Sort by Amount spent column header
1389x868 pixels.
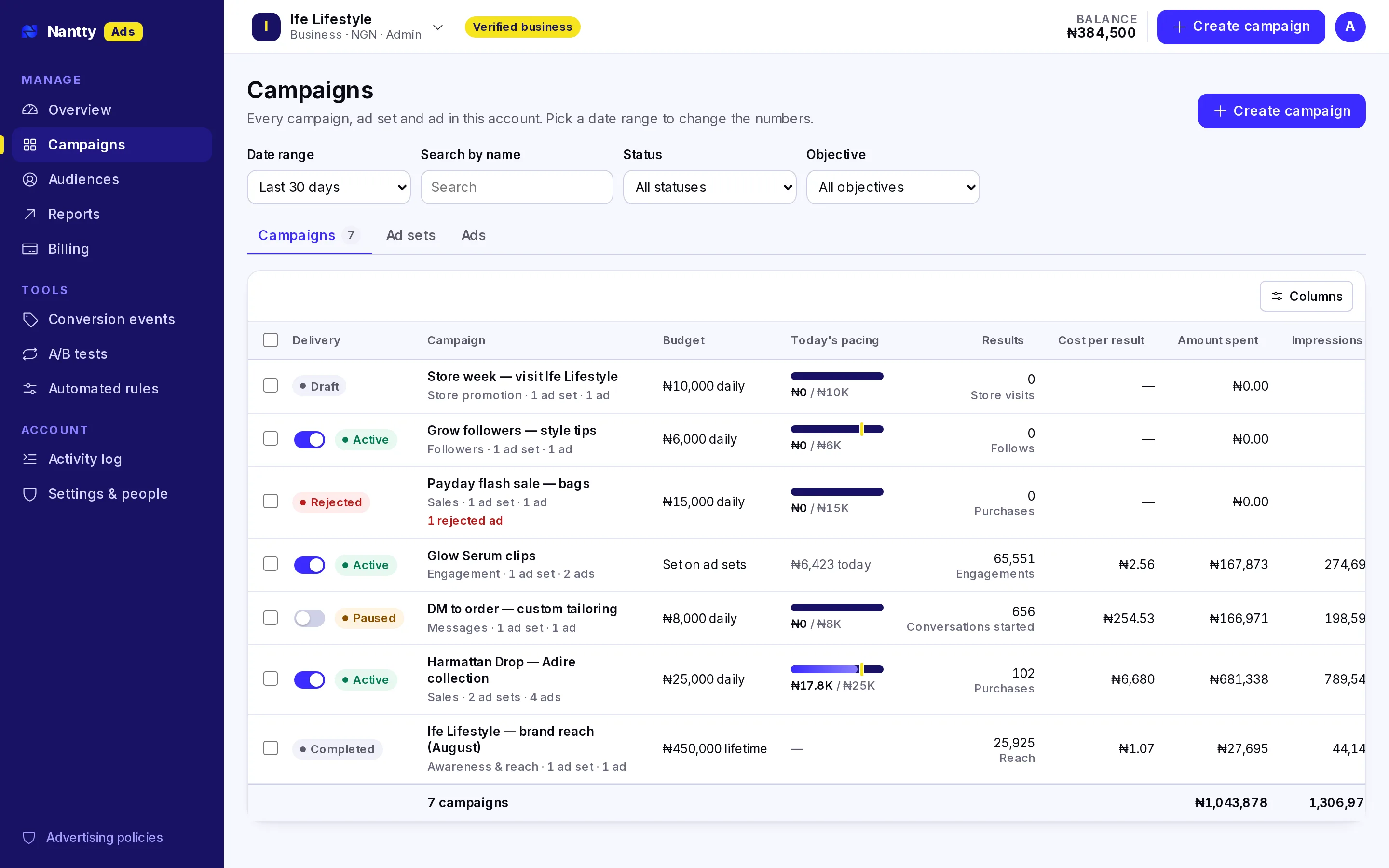point(1218,340)
